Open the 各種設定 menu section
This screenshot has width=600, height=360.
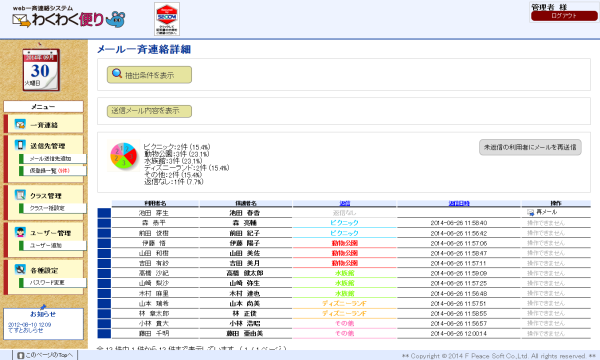point(44,270)
